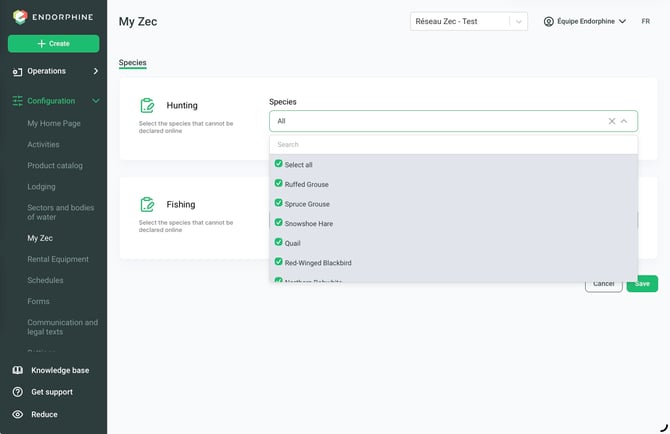Click Reduce to collapse sidebar
The width and height of the screenshot is (670, 434).
44,414
